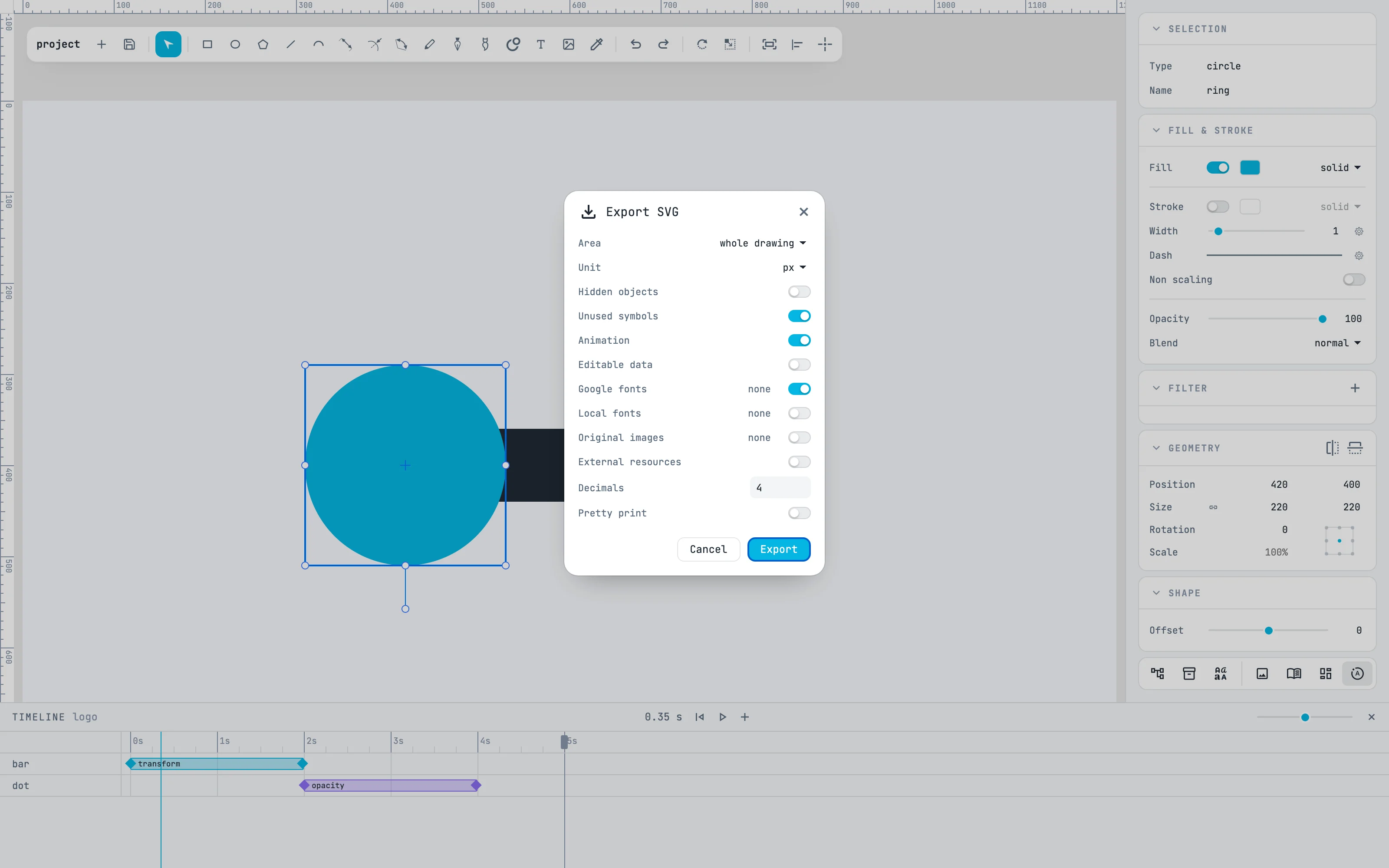1389x868 pixels.
Task: Toggle the Stroke switch on
Action: (x=1218, y=207)
